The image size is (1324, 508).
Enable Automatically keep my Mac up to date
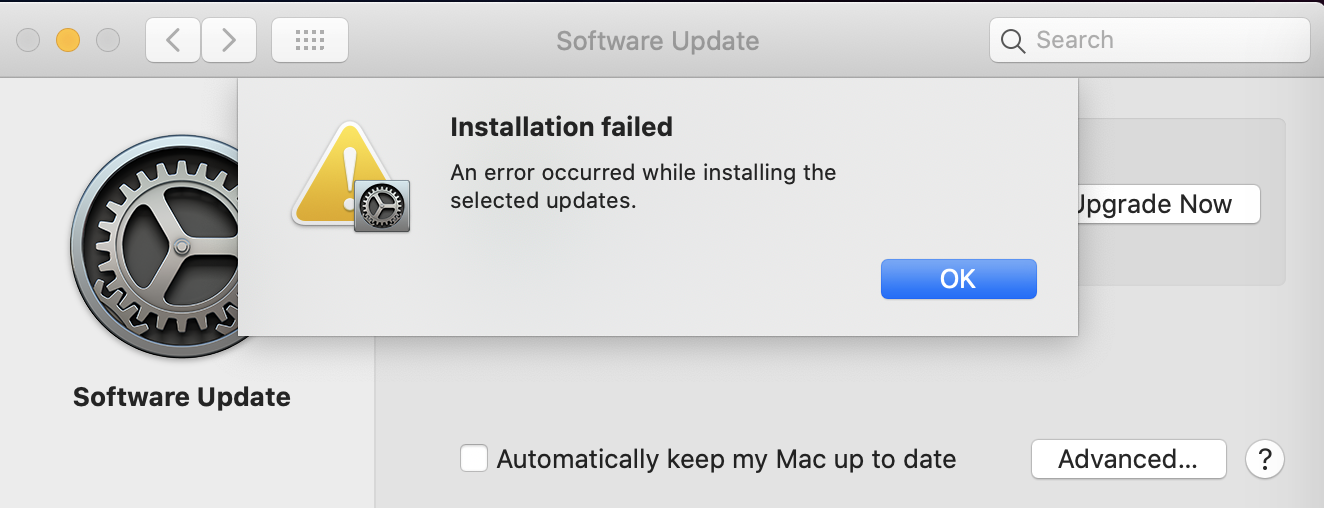tap(474, 459)
